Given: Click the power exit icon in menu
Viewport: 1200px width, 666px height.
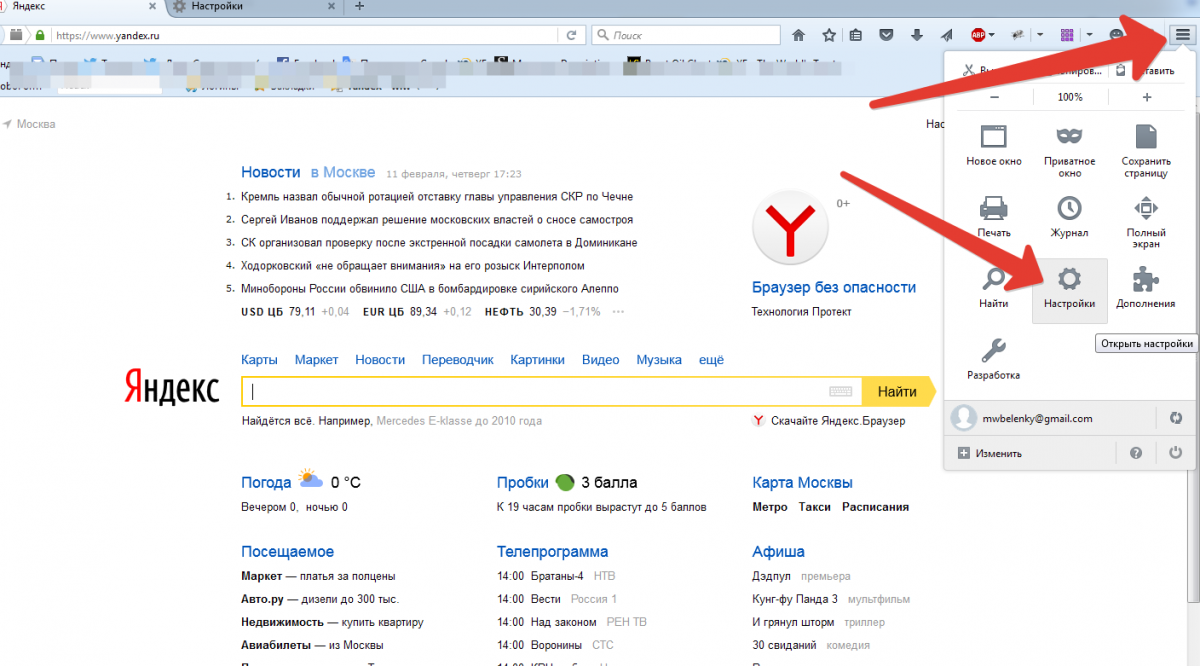Looking at the screenshot, I should pos(1176,453).
